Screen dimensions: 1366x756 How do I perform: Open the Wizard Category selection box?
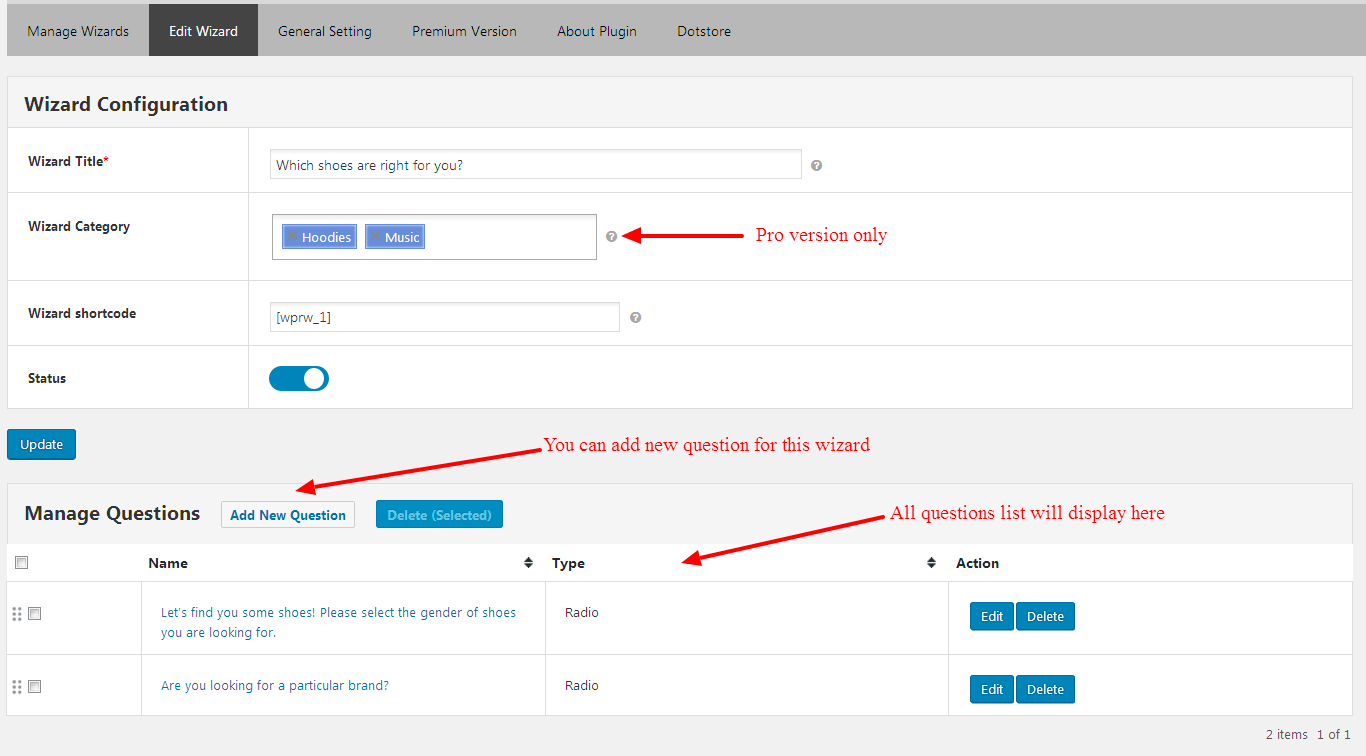tap(510, 237)
